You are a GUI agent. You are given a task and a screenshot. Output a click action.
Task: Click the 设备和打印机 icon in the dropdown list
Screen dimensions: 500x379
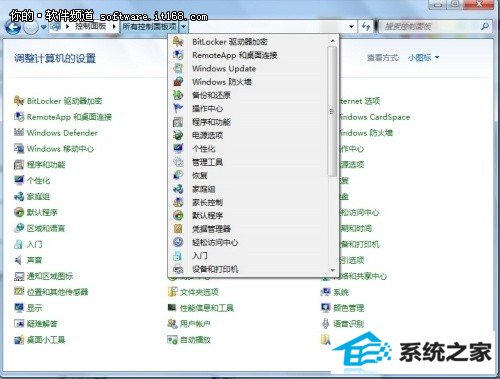click(178, 269)
